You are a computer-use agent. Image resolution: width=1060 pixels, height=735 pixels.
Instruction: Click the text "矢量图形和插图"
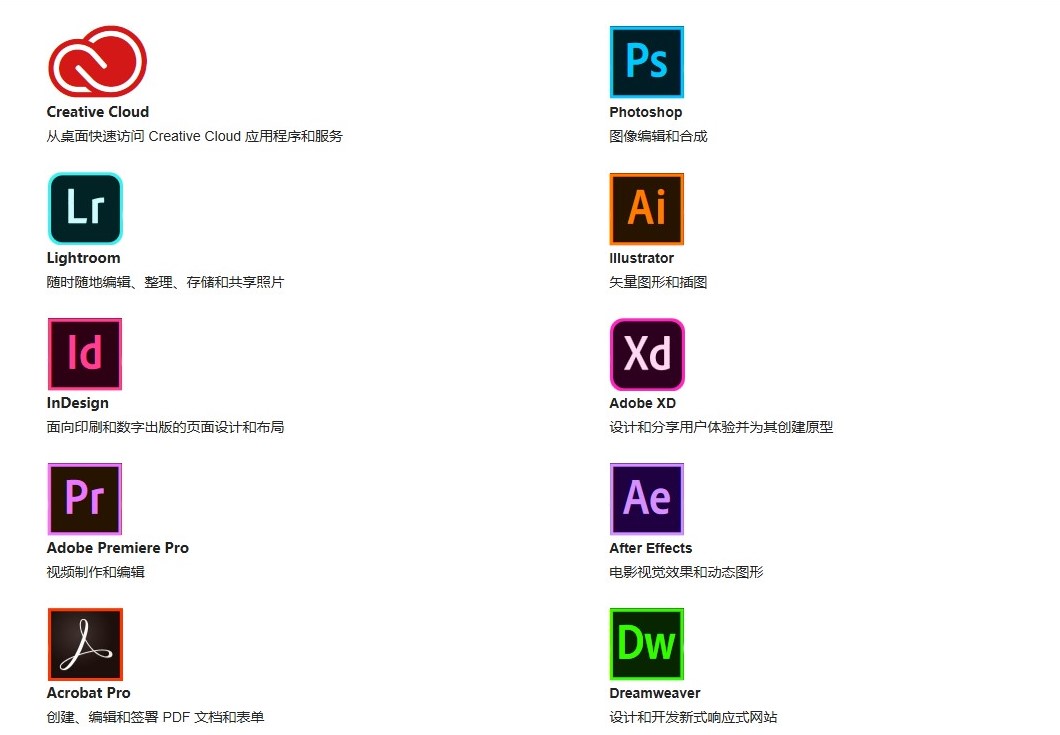tap(658, 283)
